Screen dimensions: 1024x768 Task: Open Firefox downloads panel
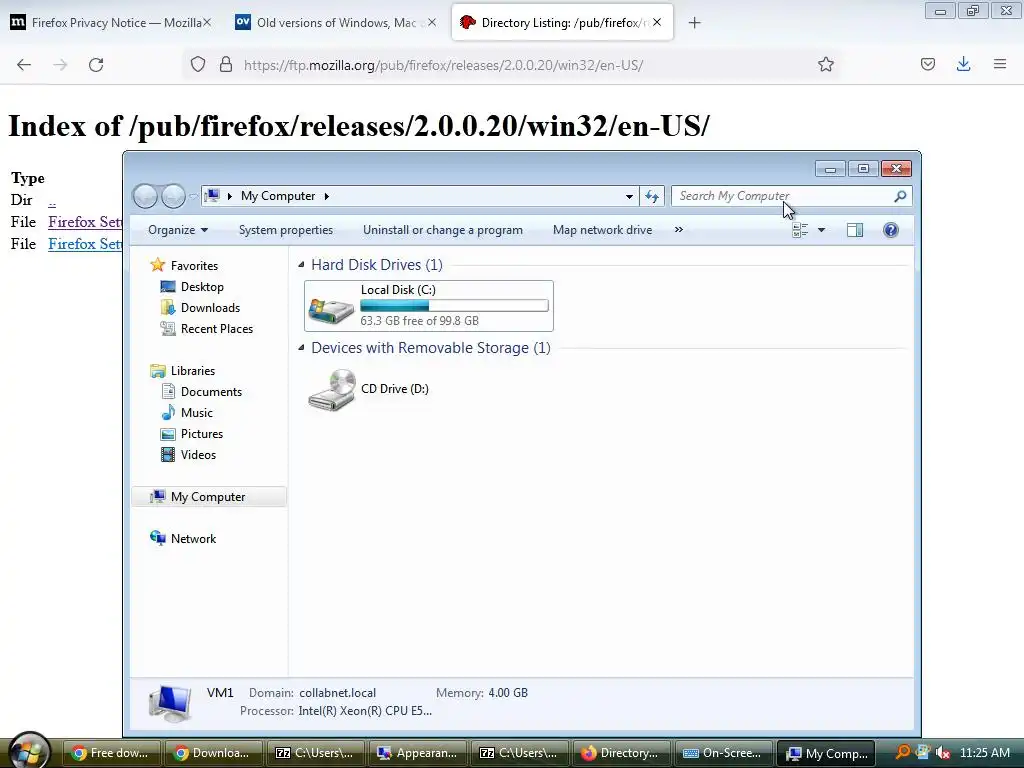963,64
